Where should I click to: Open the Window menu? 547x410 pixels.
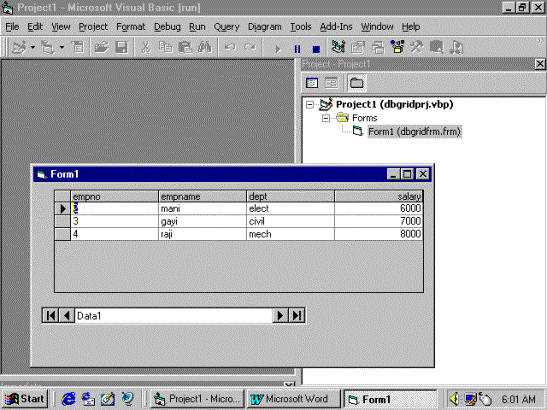(x=377, y=27)
